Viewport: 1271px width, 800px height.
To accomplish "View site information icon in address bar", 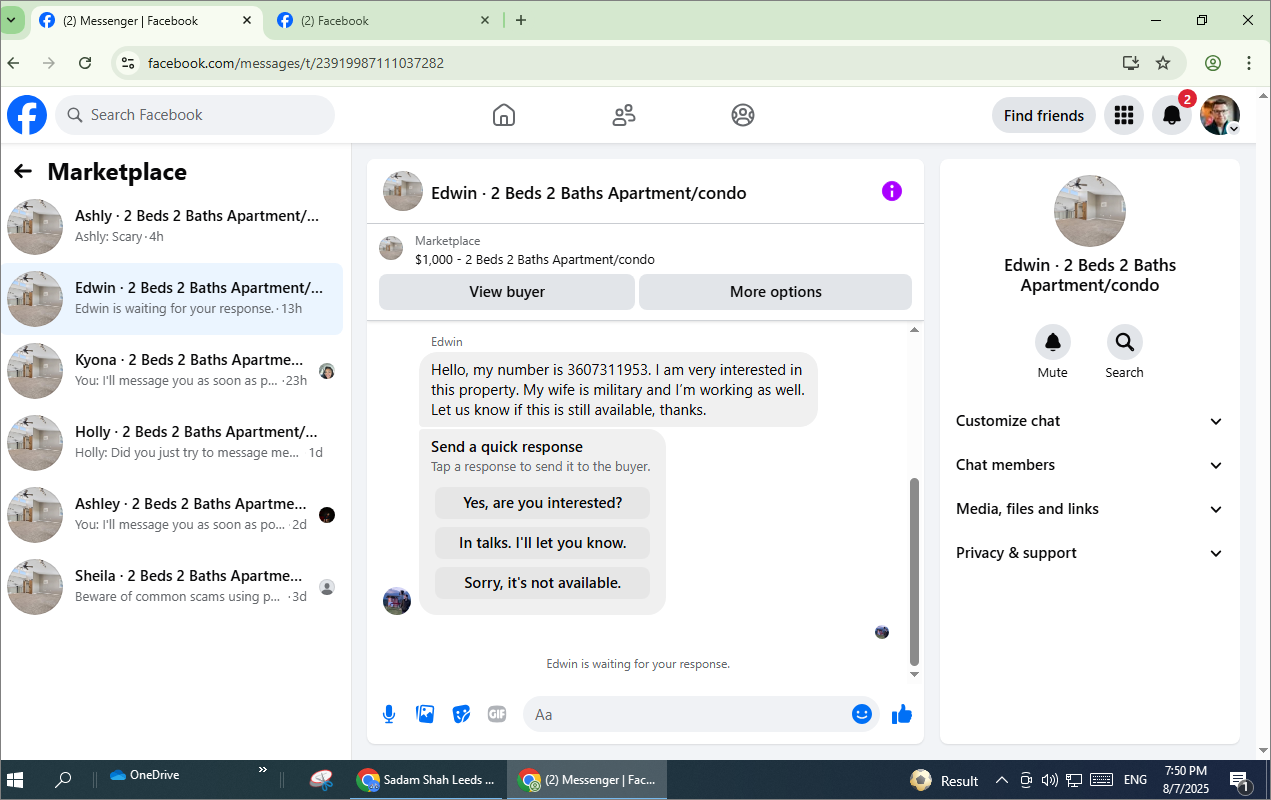I will click(x=127, y=63).
